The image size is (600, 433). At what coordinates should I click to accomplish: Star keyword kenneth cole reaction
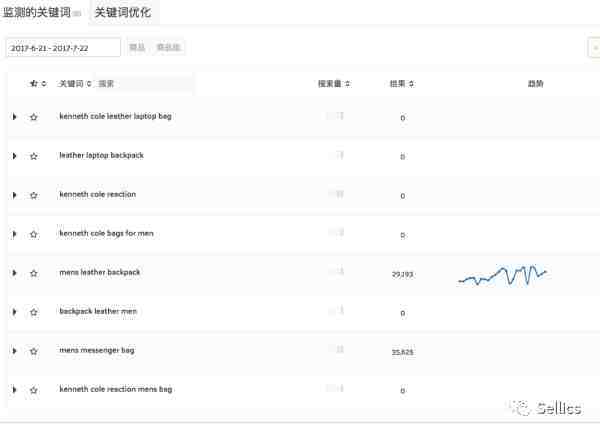pyautogui.click(x=34, y=195)
